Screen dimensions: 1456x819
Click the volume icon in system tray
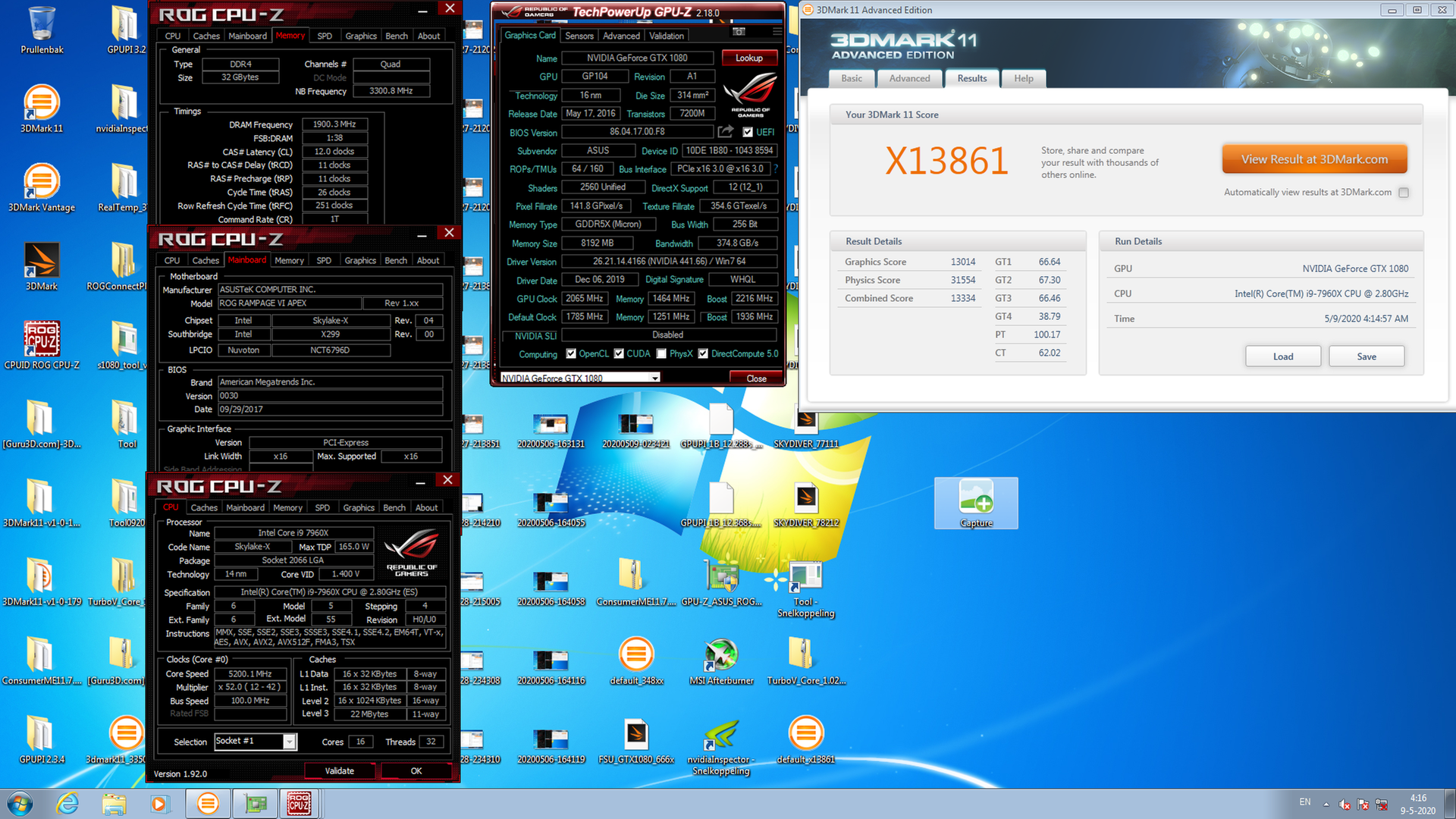coord(1345,805)
